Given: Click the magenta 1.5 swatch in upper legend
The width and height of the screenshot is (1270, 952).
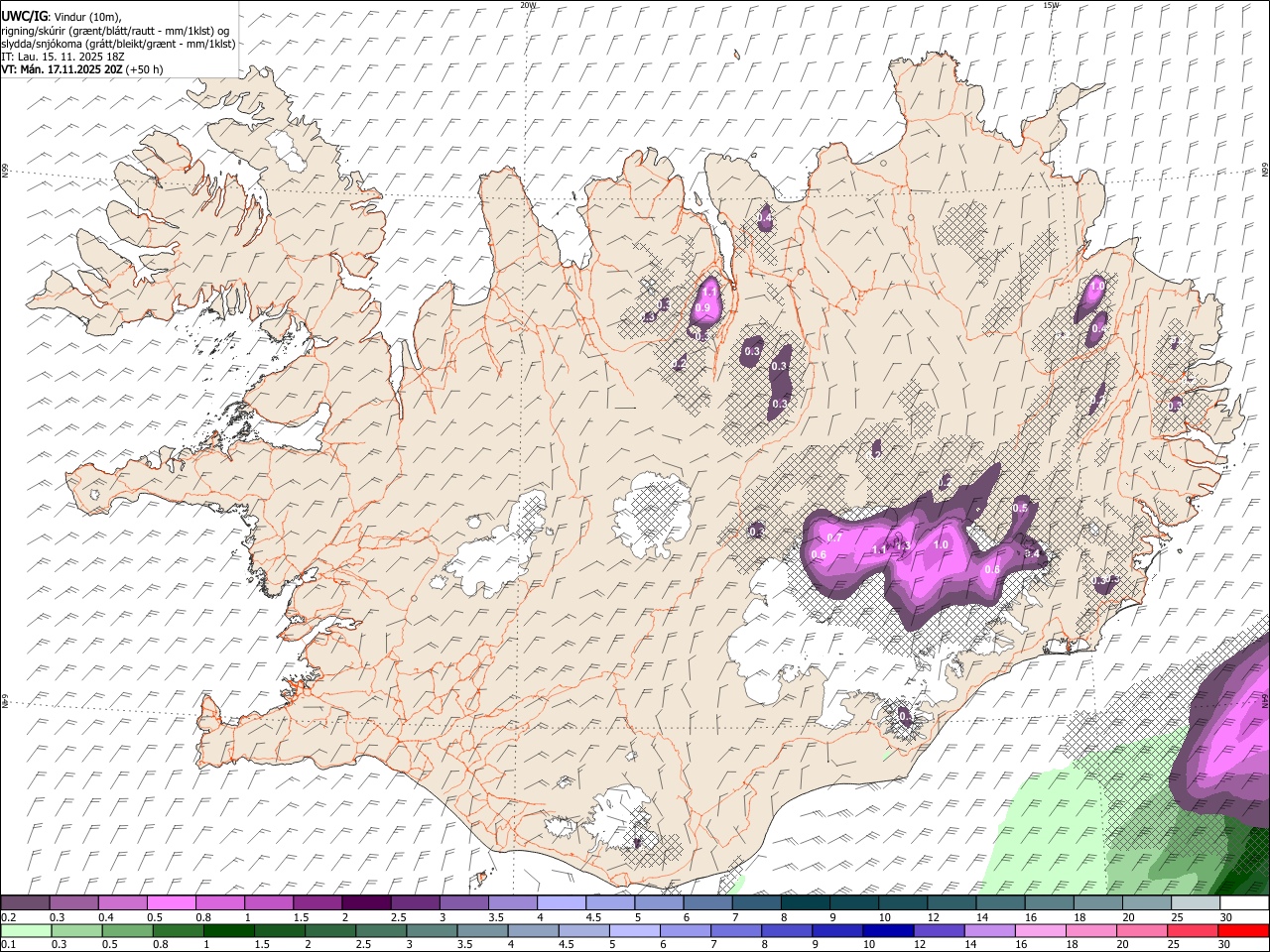Looking at the screenshot, I should point(317,902).
